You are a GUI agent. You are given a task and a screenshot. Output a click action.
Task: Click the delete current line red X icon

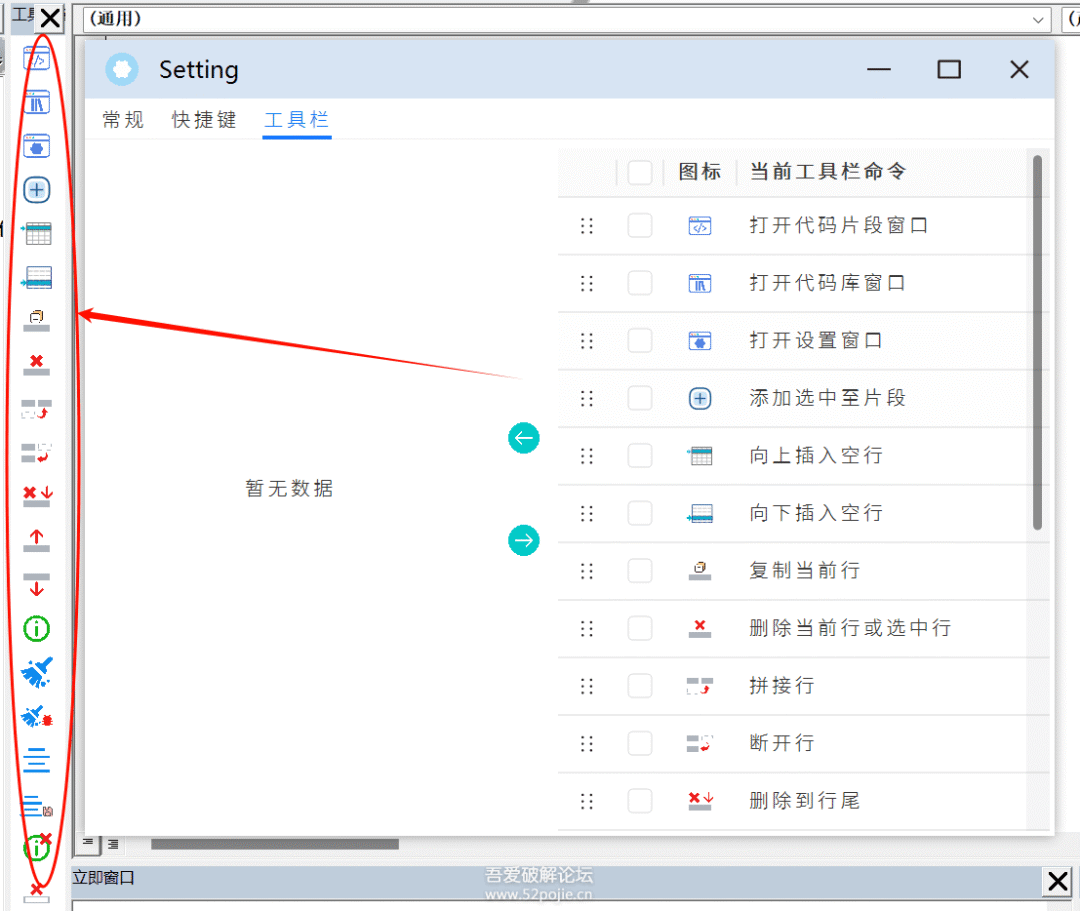point(37,364)
